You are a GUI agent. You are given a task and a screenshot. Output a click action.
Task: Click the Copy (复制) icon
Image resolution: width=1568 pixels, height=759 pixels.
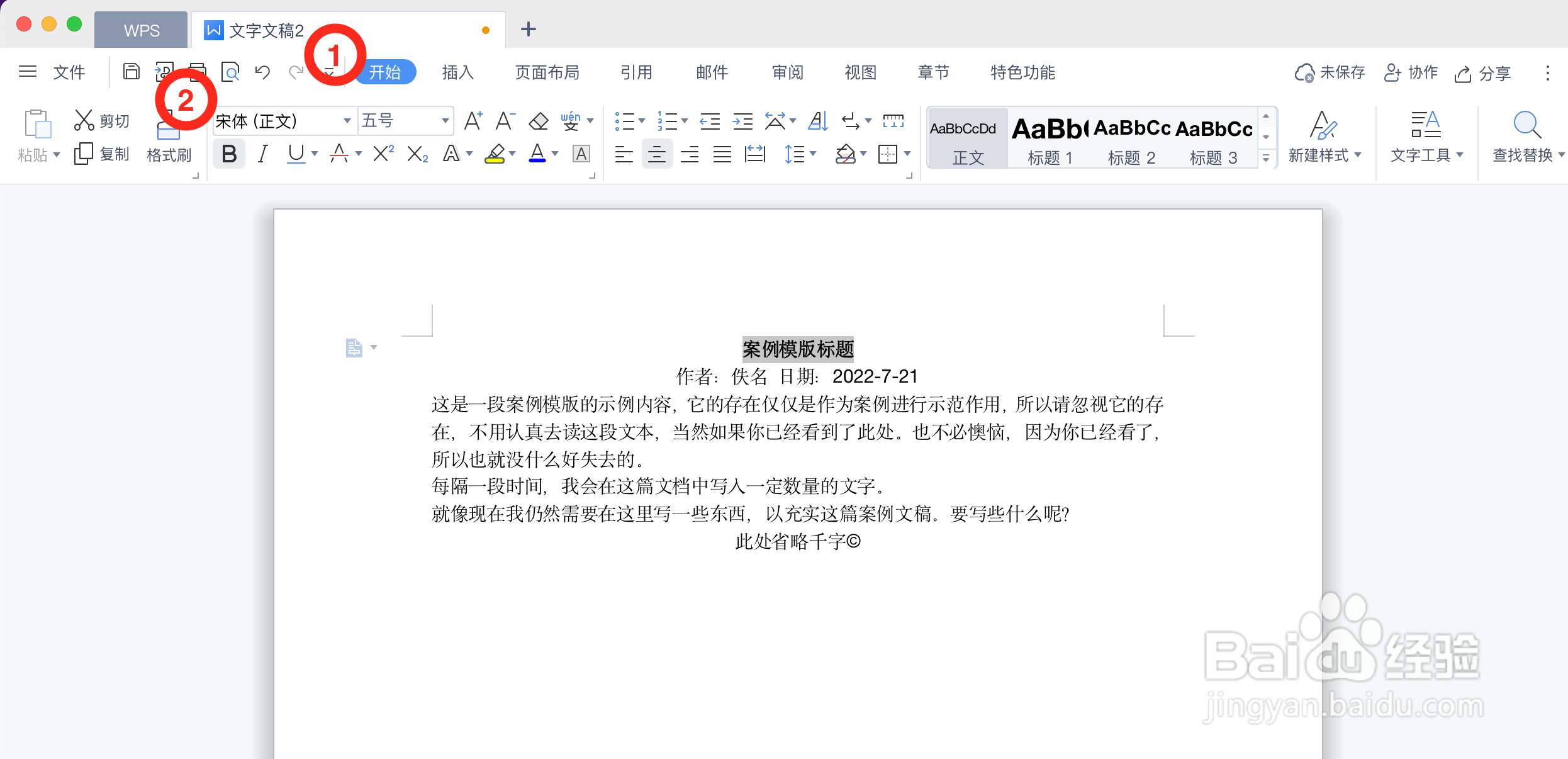tap(84, 154)
